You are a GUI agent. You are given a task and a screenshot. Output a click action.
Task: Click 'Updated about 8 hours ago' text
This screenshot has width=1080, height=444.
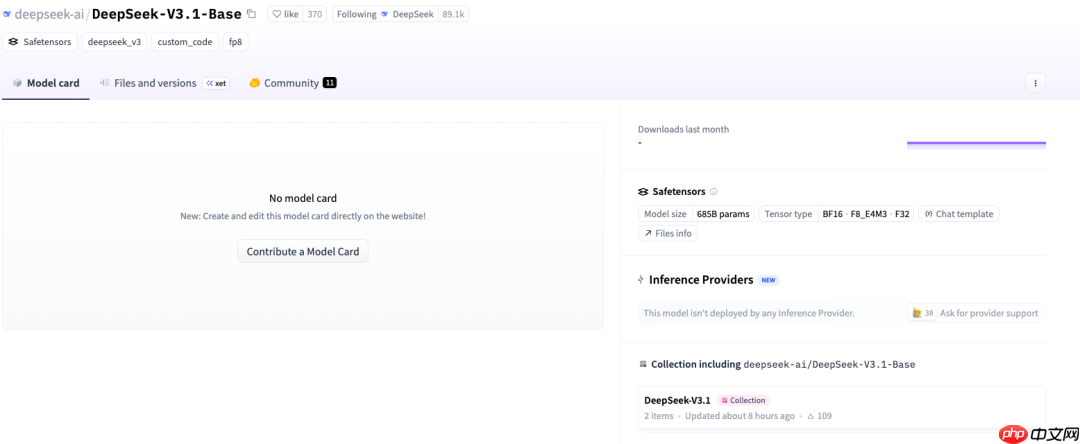[740, 416]
